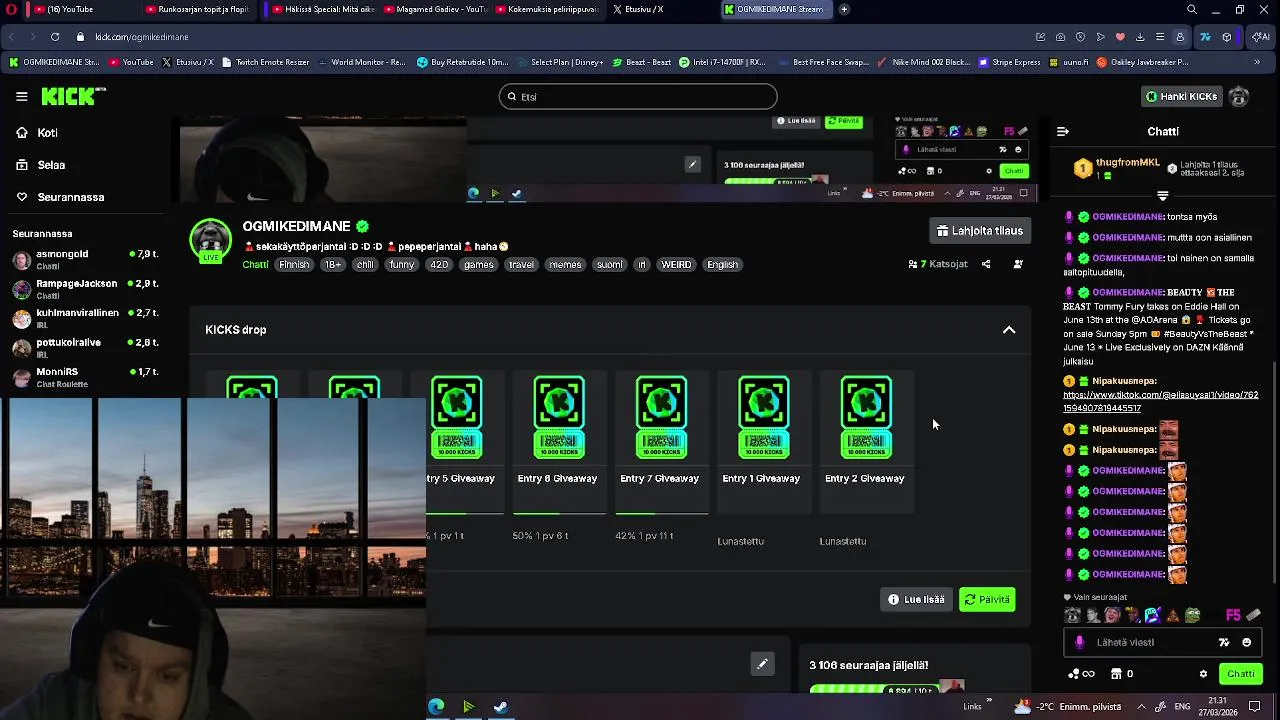Open a new browser tab

pyautogui.click(x=844, y=9)
